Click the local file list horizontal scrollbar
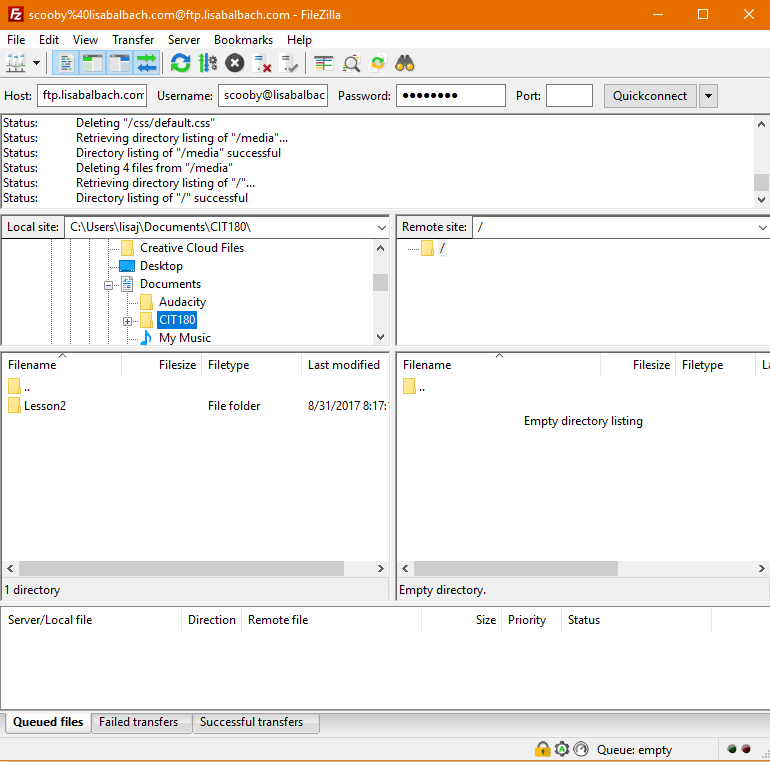770x762 pixels. 181,569
